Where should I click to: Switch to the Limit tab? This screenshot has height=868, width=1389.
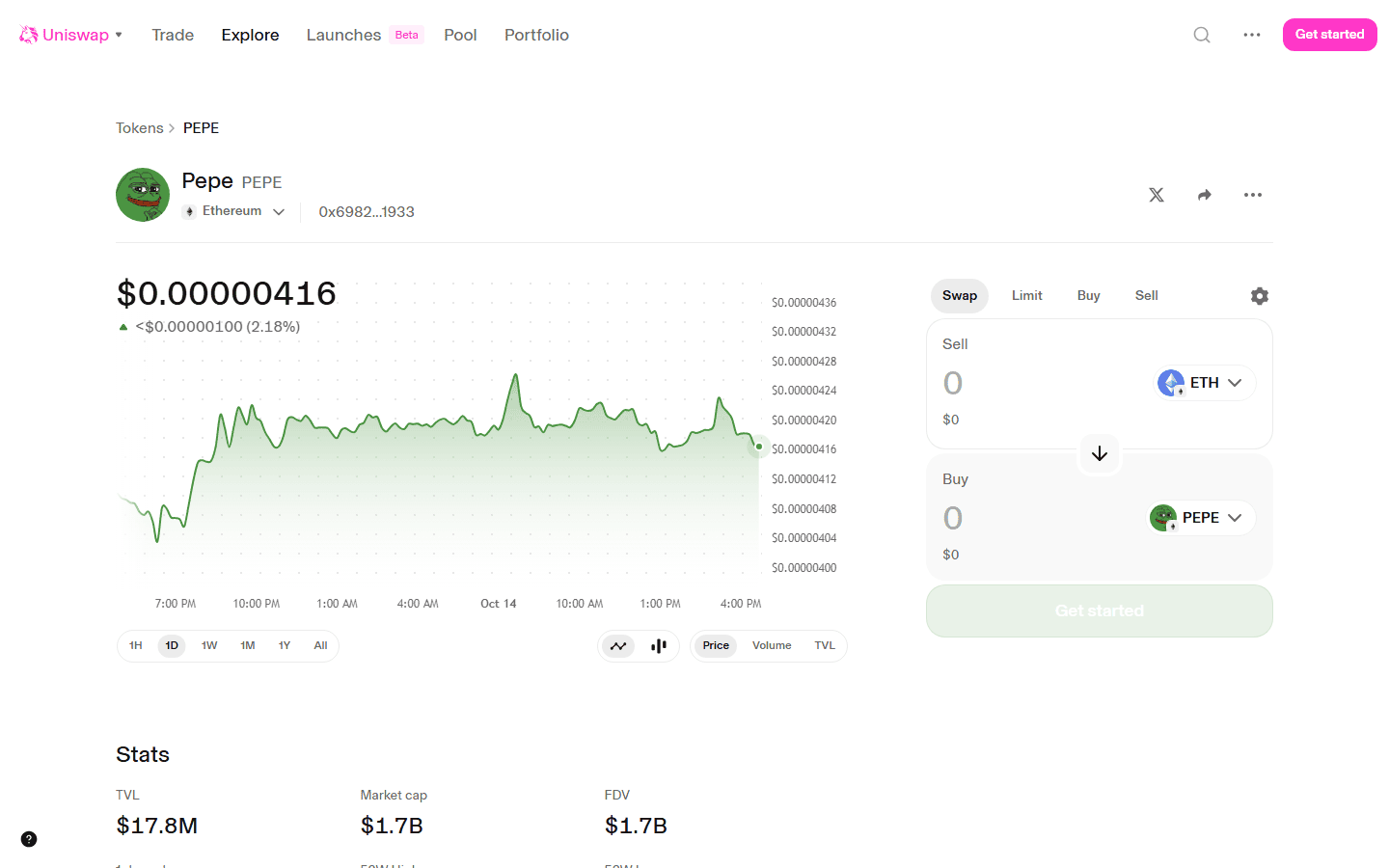pos(1027,296)
